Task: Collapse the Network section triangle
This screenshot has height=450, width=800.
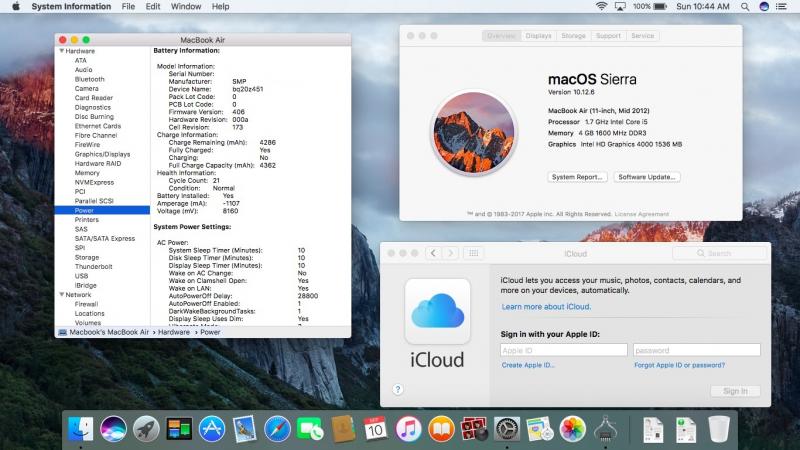Action: point(62,295)
